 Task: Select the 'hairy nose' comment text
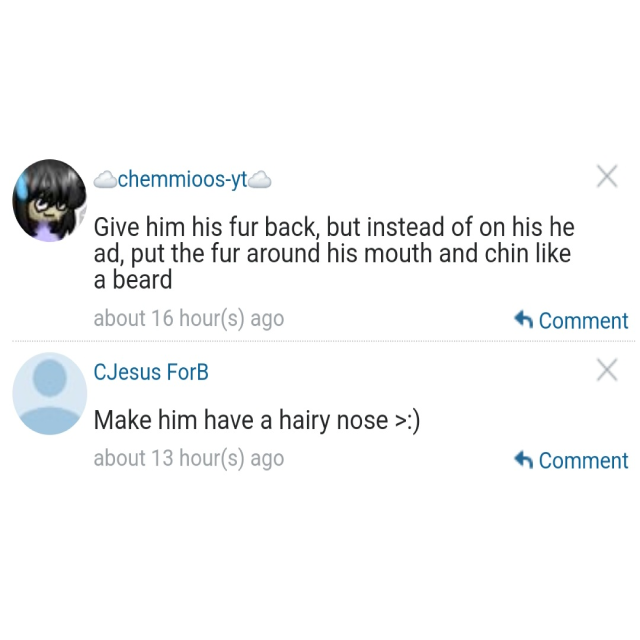[257, 420]
